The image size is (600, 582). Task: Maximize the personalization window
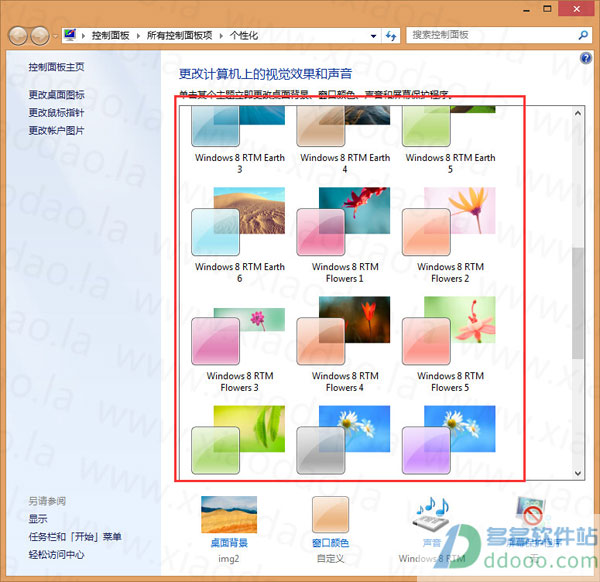click(x=548, y=9)
